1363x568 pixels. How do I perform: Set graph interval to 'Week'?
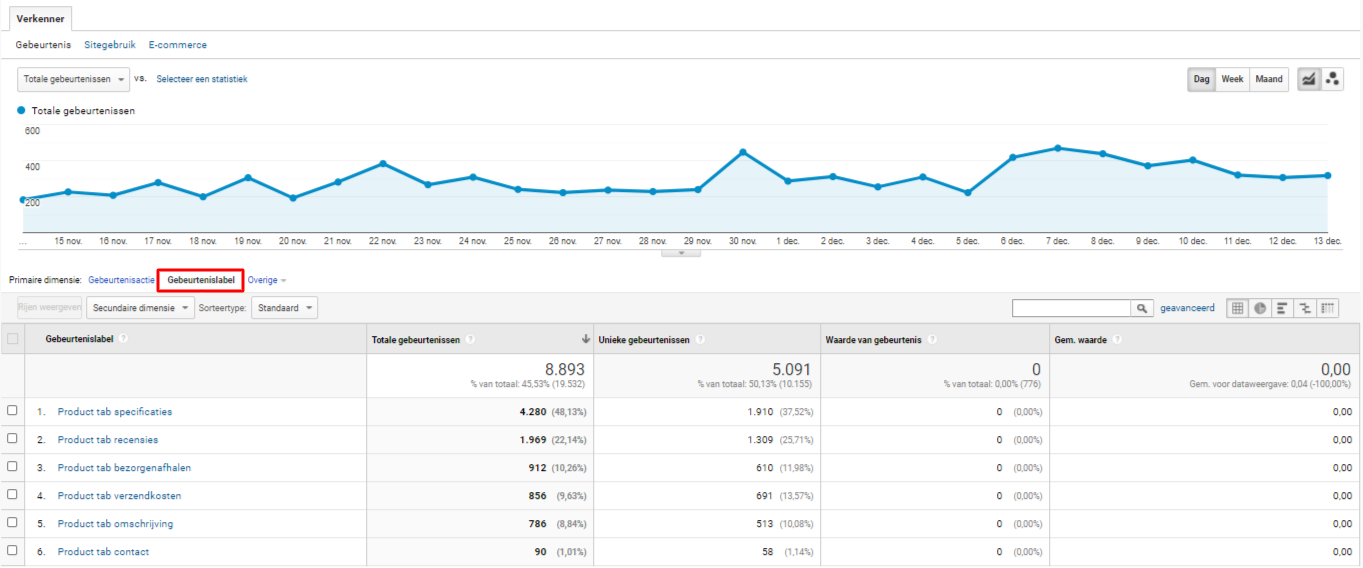coord(1232,80)
